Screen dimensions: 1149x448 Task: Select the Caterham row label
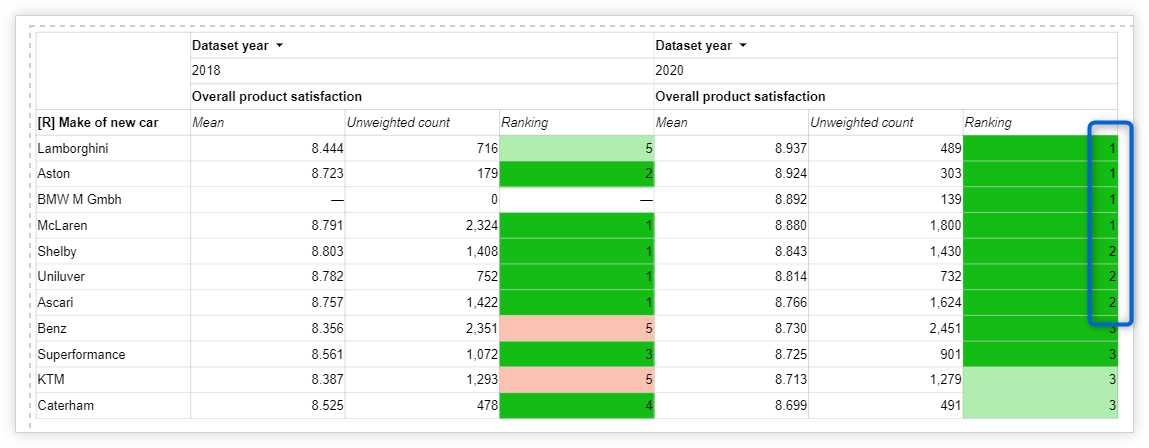pyautogui.click(x=63, y=405)
